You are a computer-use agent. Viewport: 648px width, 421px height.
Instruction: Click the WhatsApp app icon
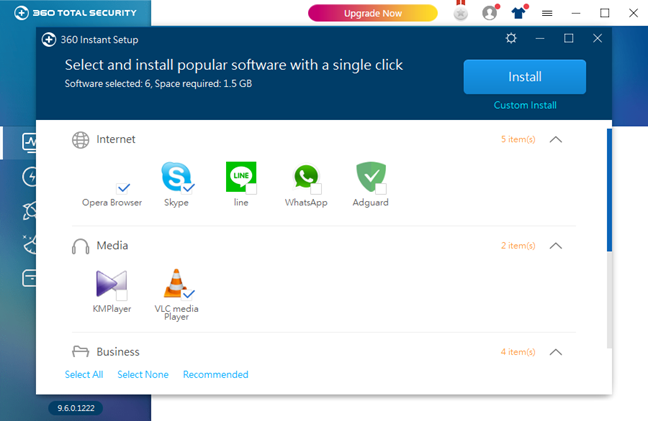(x=306, y=177)
